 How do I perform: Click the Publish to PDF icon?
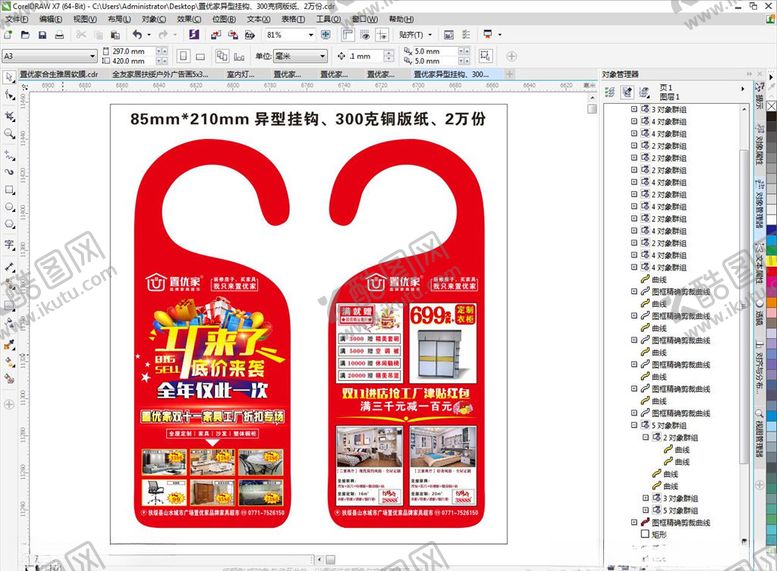coord(250,35)
